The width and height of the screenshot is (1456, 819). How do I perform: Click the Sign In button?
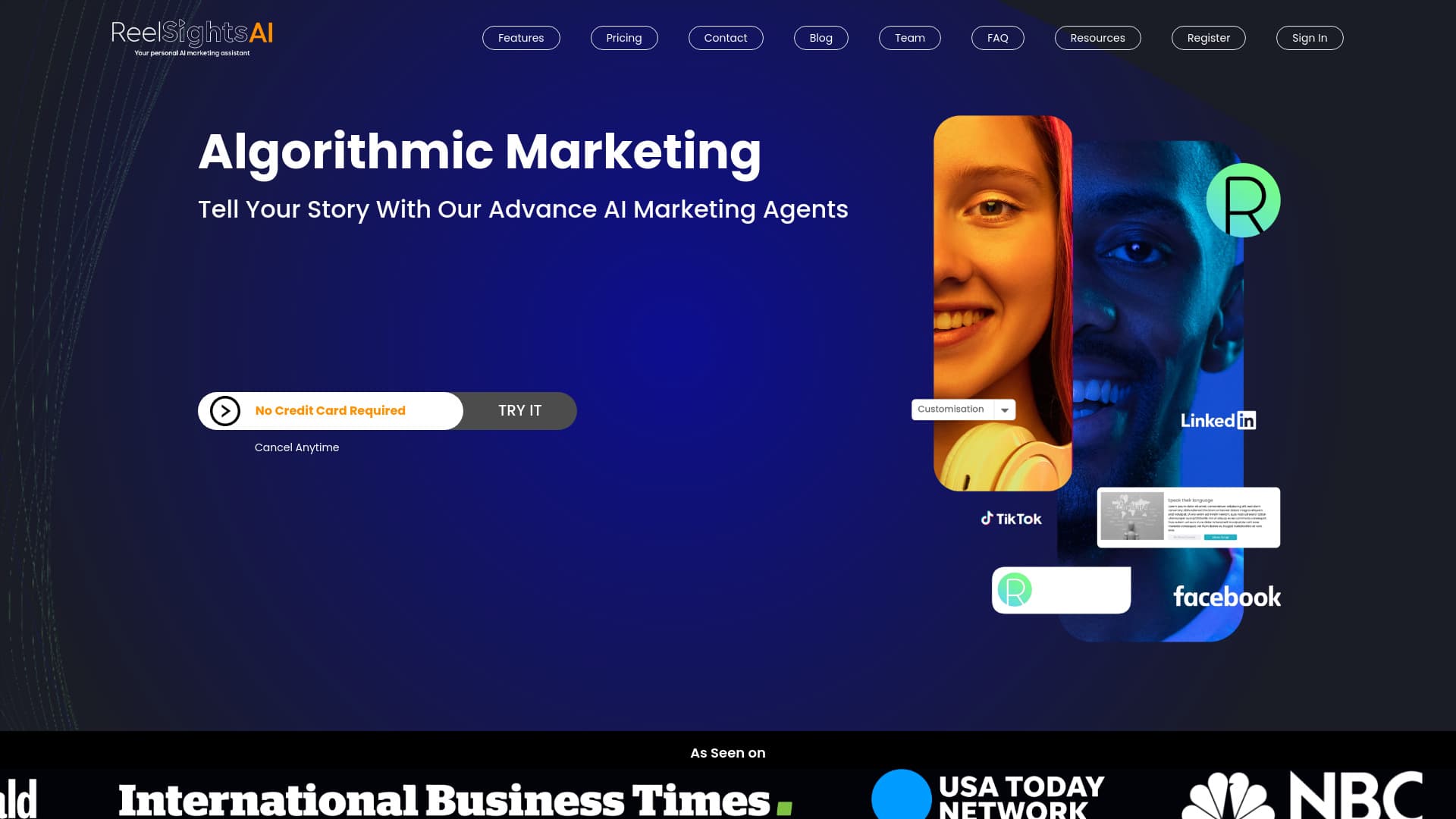tap(1309, 38)
